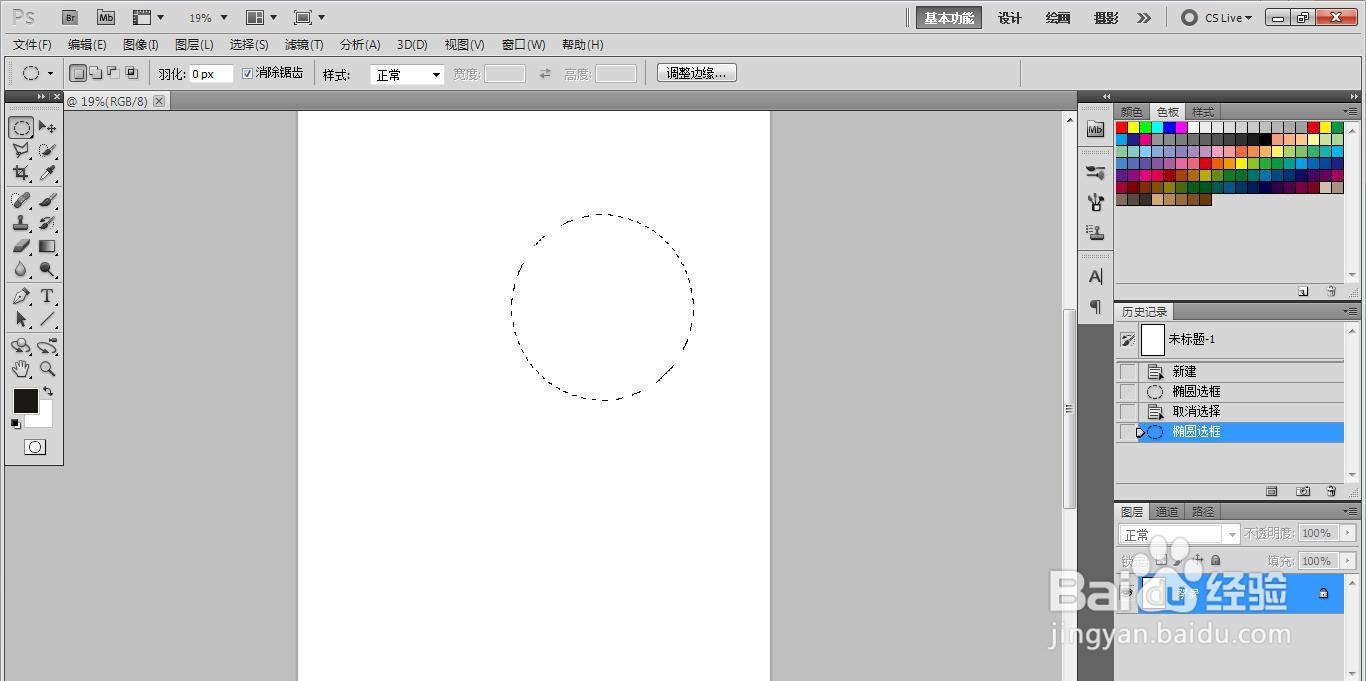Reset to default black and white colors
1366x681 pixels.
pyautogui.click(x=15, y=423)
